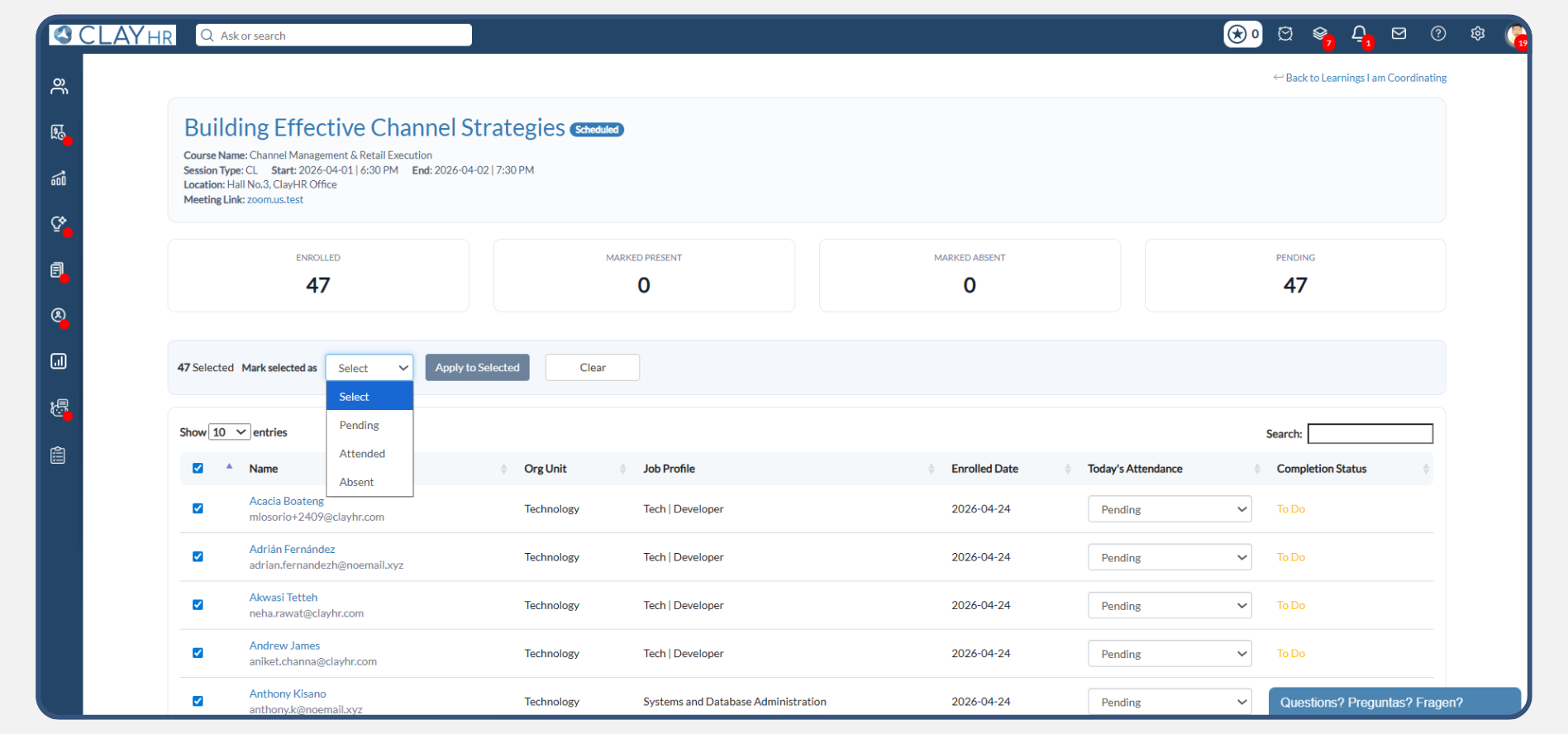Viewport: 1568px width, 734px height.
Task: Toggle the select-all header checkbox
Action: click(198, 468)
